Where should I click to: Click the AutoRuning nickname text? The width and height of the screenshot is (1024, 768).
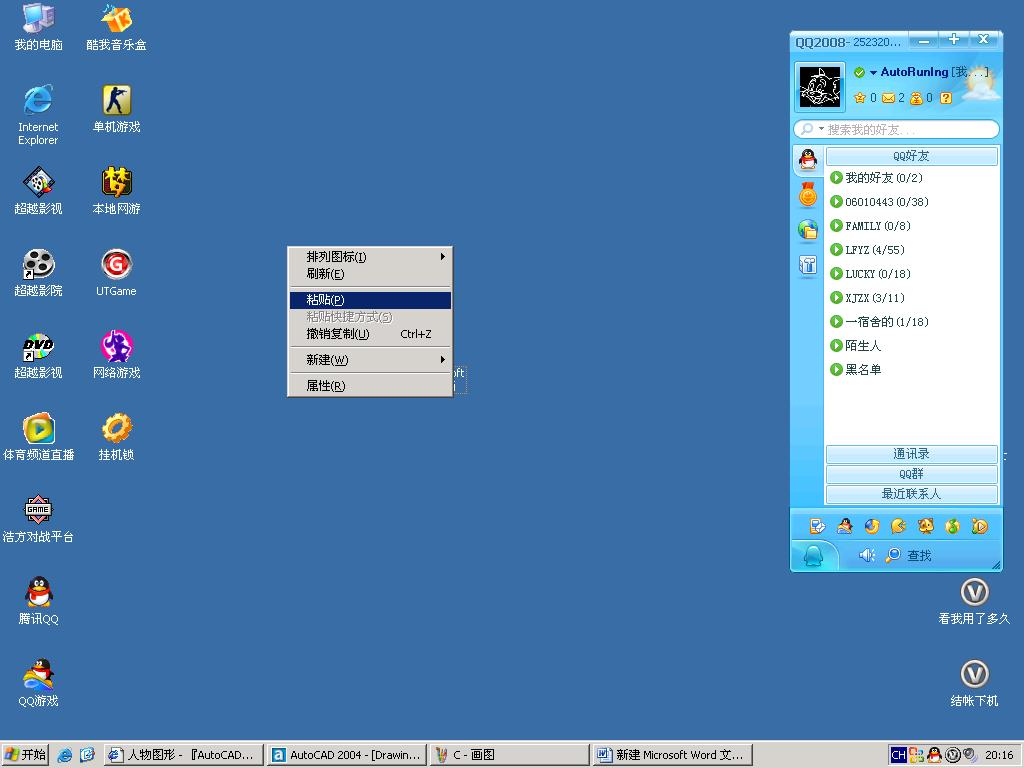(914, 72)
